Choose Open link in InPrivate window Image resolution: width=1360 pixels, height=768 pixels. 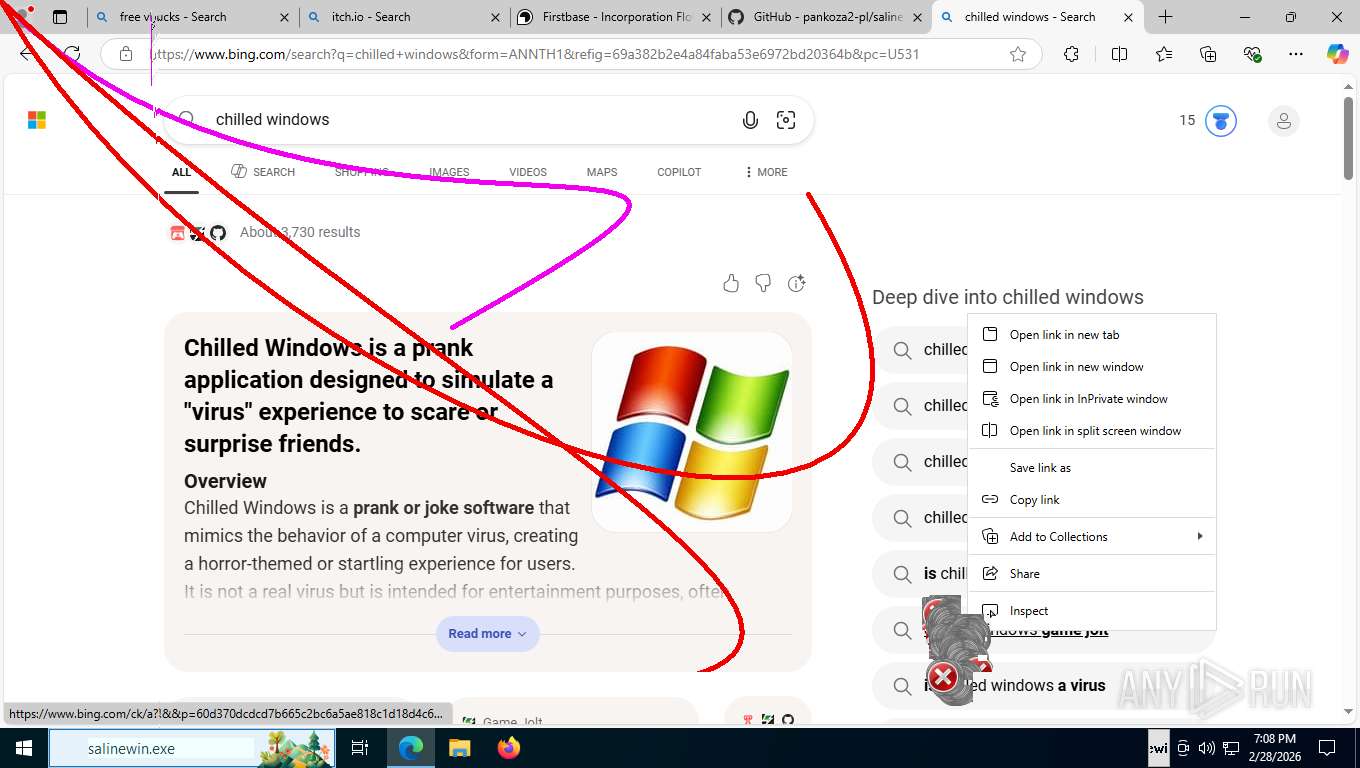pos(1092,399)
